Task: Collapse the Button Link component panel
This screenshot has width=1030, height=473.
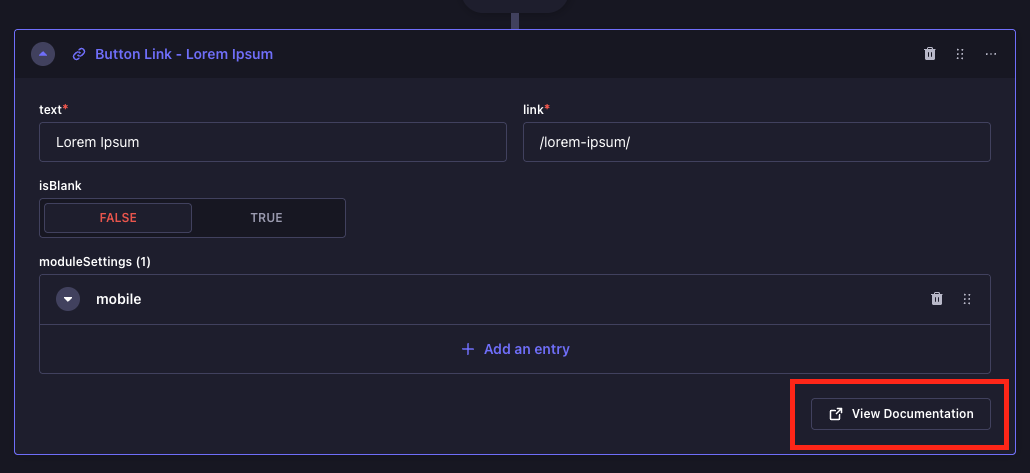Action: (x=43, y=54)
